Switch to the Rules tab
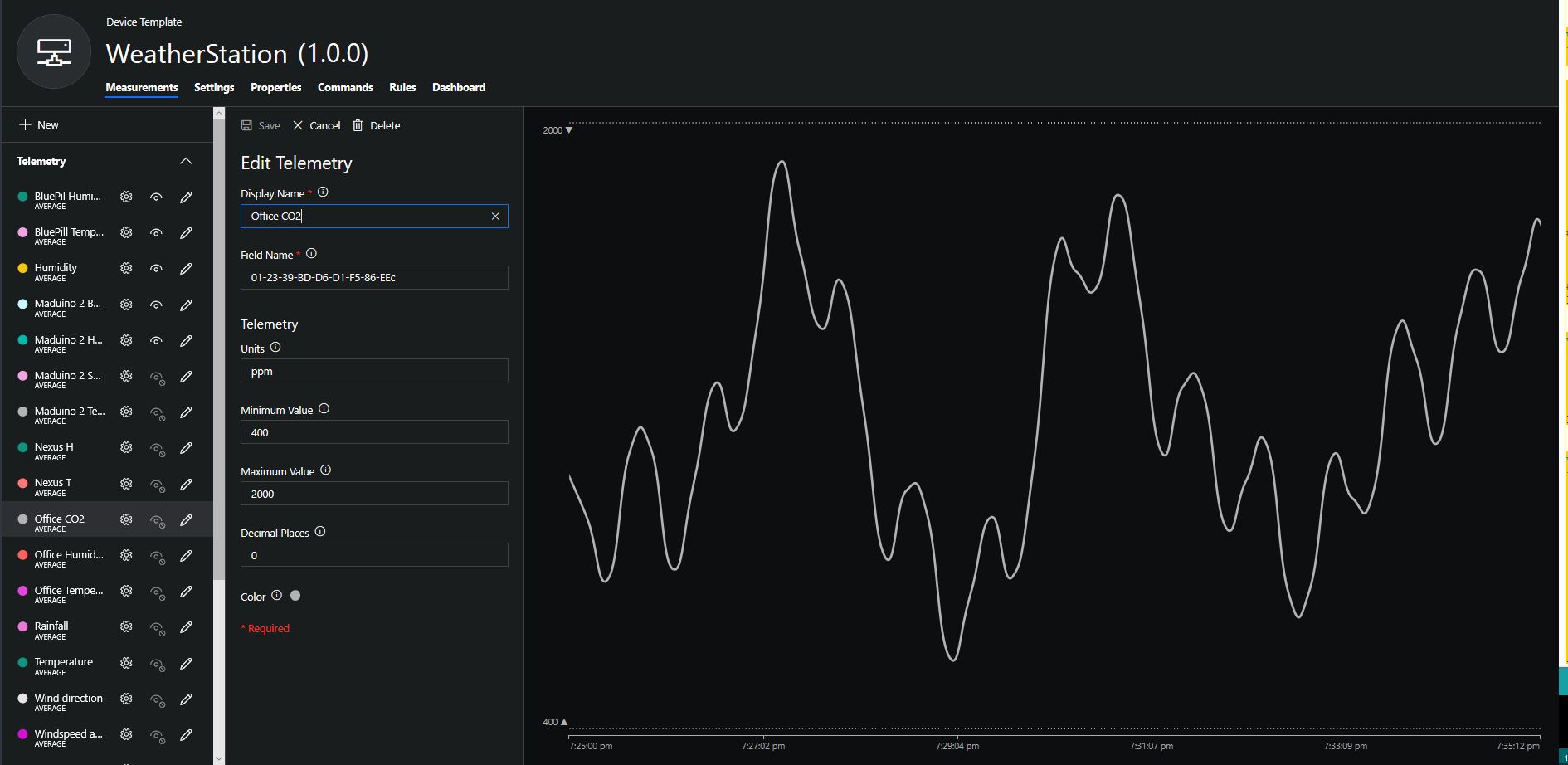Screen dimensions: 1568x765 pyautogui.click(x=402, y=87)
